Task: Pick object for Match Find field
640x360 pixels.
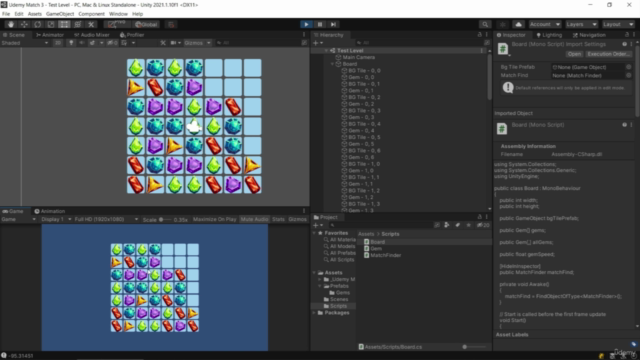Action: [629, 76]
